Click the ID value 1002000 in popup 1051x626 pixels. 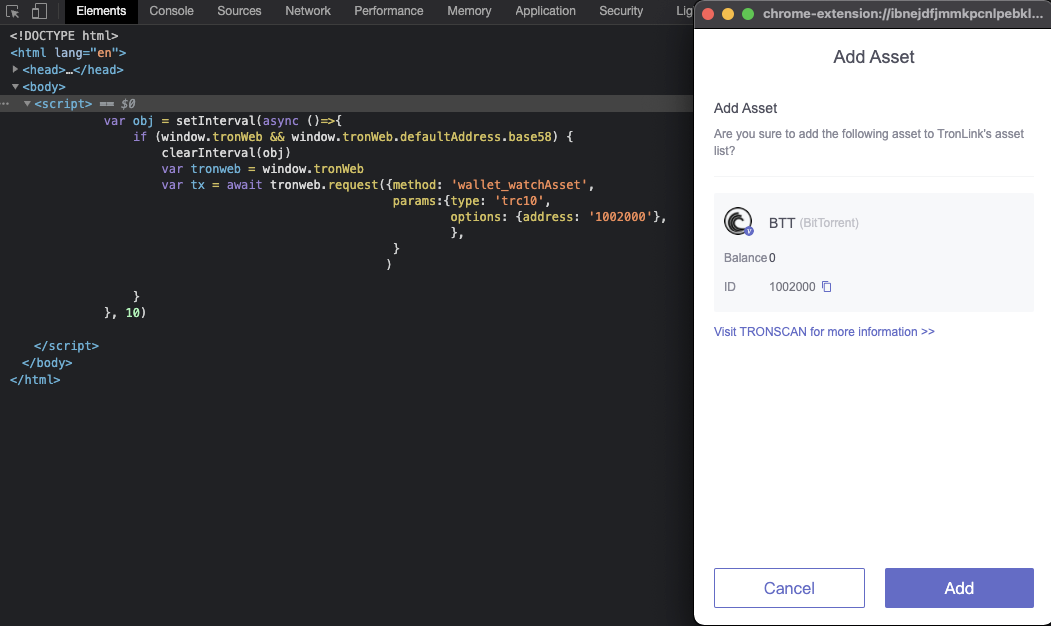[792, 287]
